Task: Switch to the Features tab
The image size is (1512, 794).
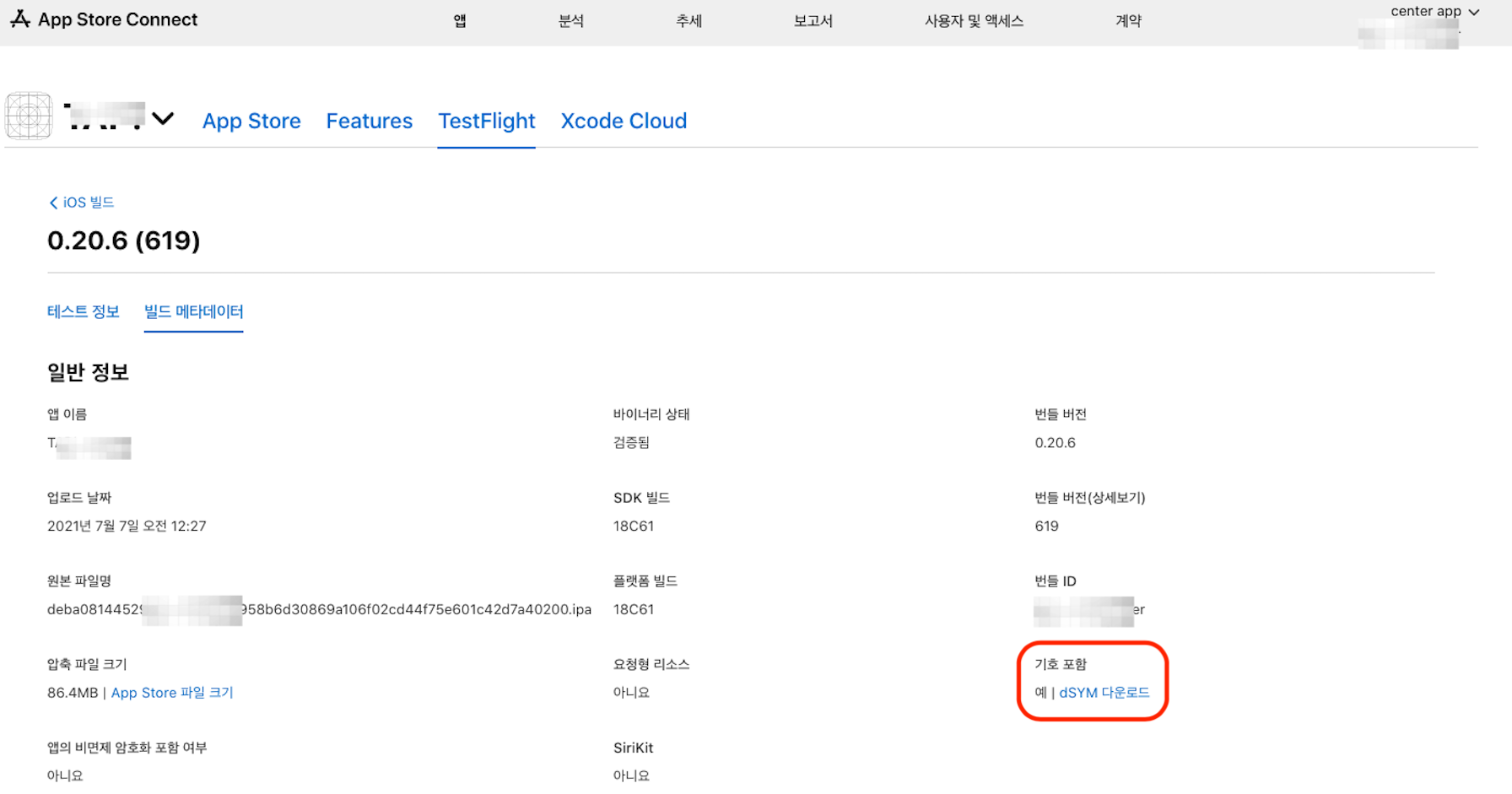Action: (370, 121)
